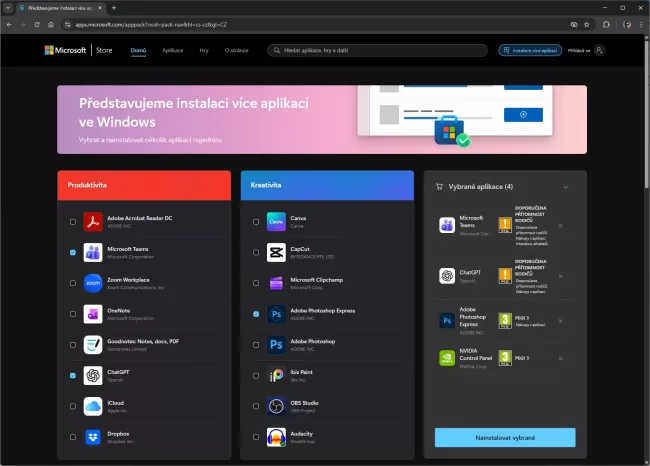The width and height of the screenshot is (650, 466).
Task: Click the Adobe Photoshop app icon
Action: [276, 345]
